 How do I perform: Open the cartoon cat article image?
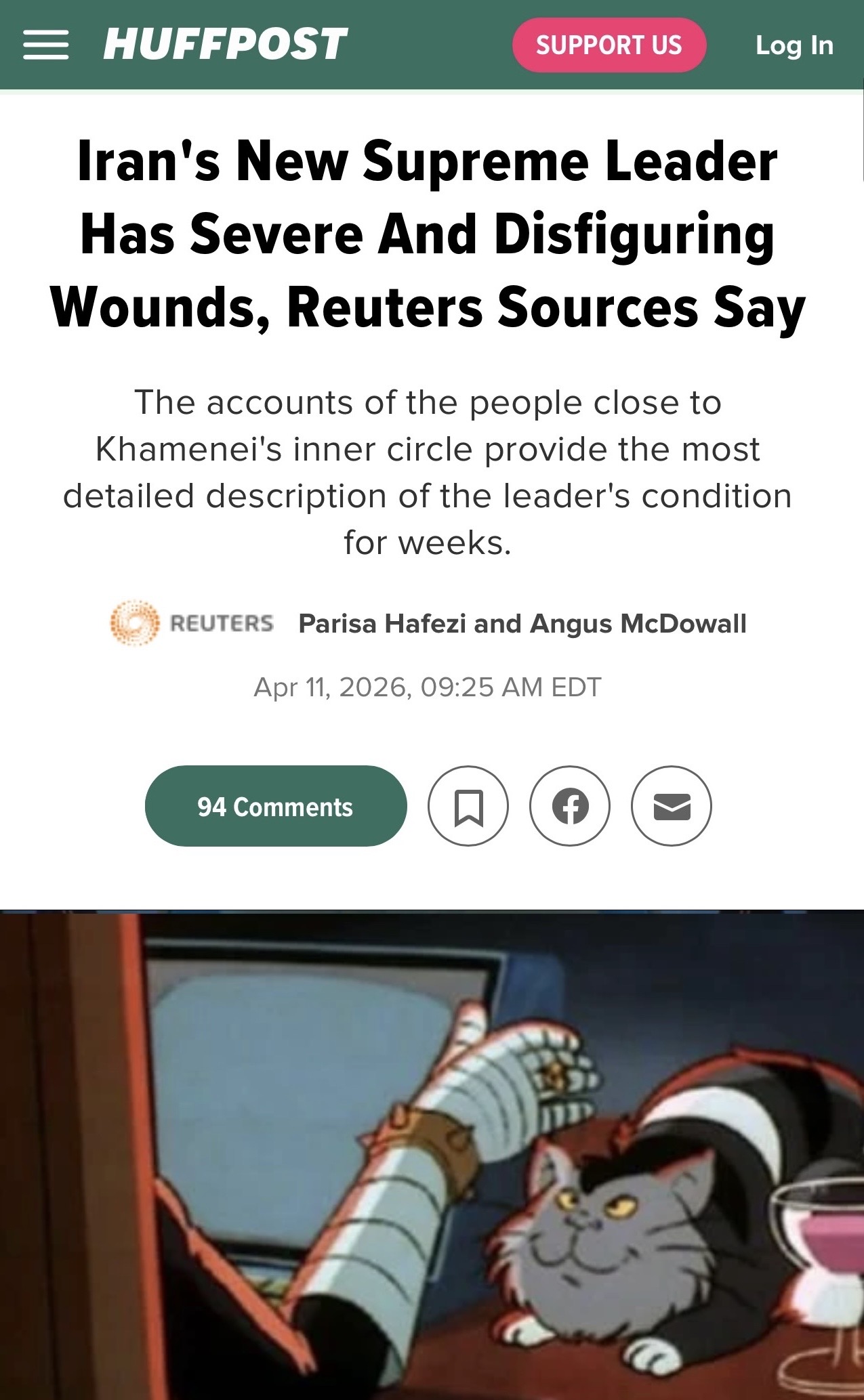point(432,1155)
